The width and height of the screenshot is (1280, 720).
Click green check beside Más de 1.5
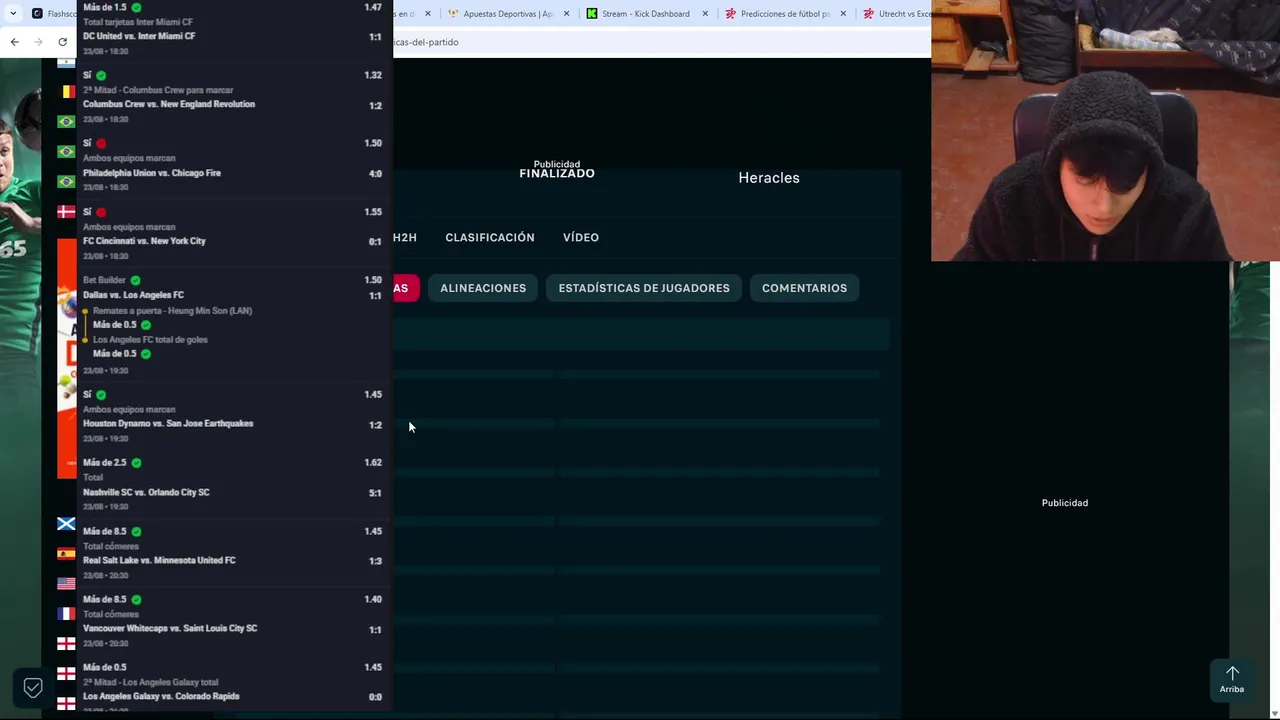coord(136,7)
